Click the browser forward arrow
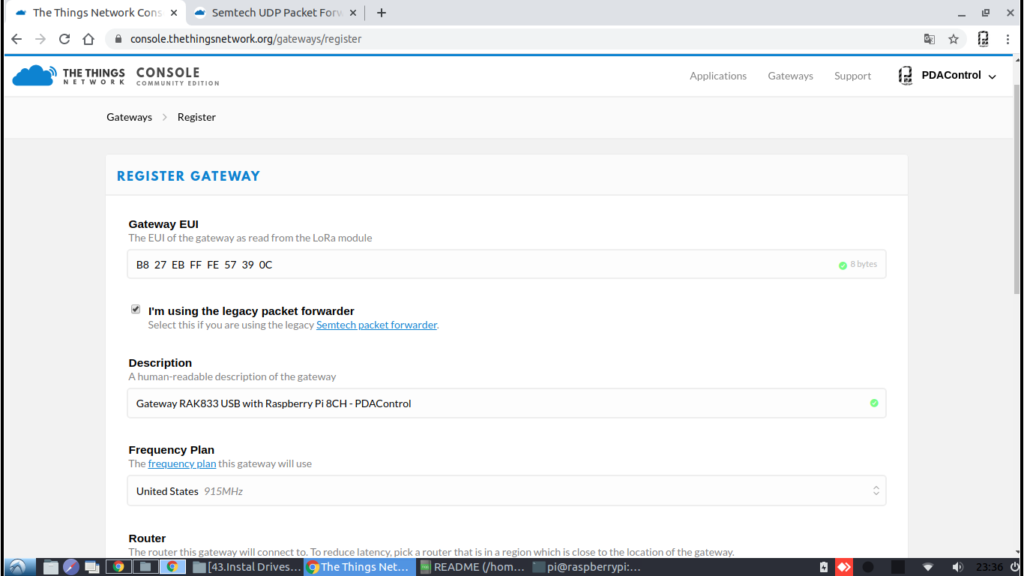The height and width of the screenshot is (576, 1024). click(x=40, y=39)
